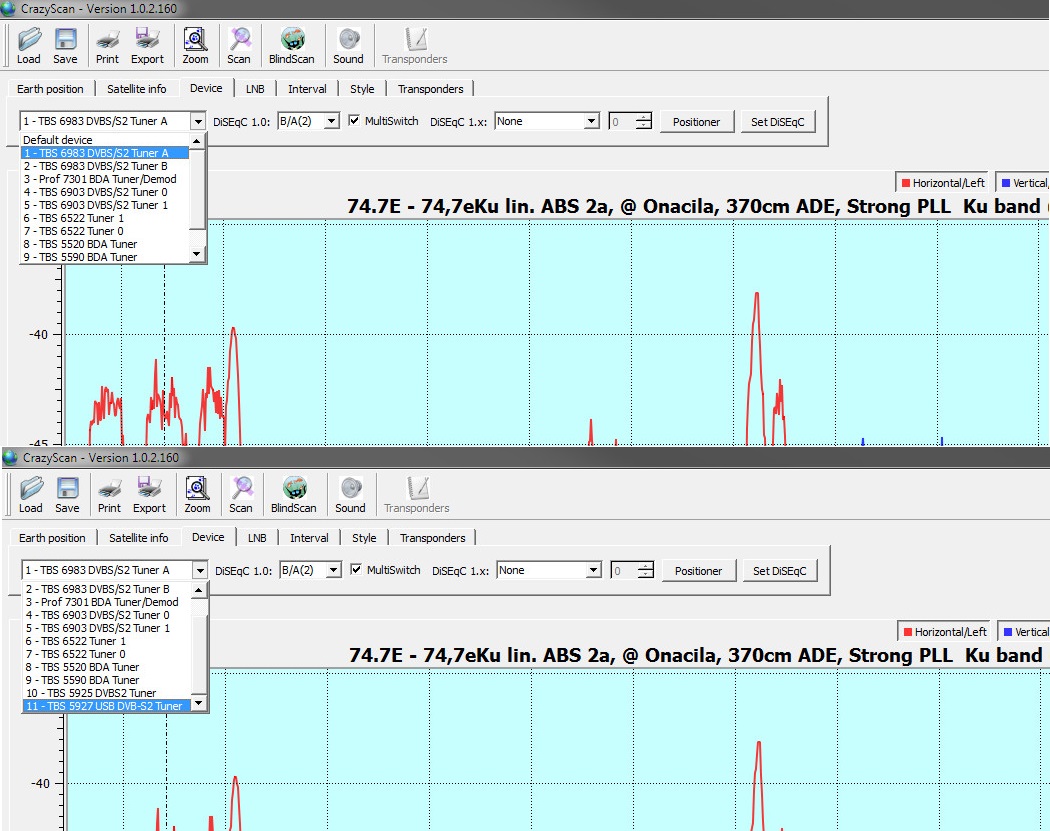Select 11 - TBS 5927 USB DVB-S2 Tuner in bottom list
Screen dimensions: 1050x831
pyautogui.click(x=107, y=706)
